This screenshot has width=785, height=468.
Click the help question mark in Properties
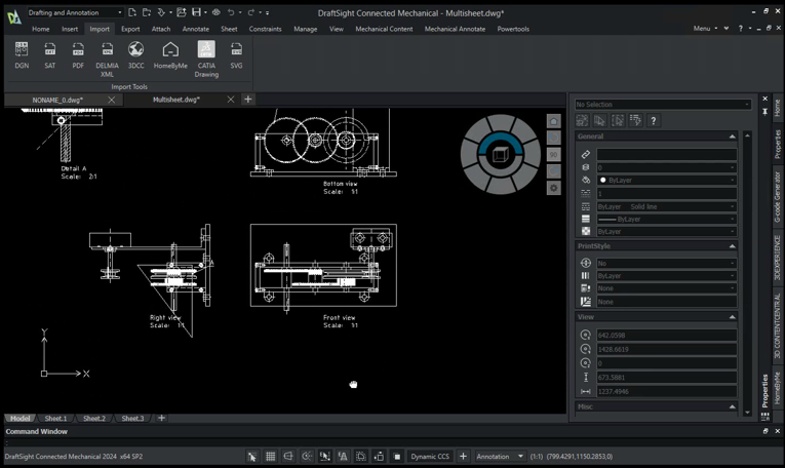(653, 121)
